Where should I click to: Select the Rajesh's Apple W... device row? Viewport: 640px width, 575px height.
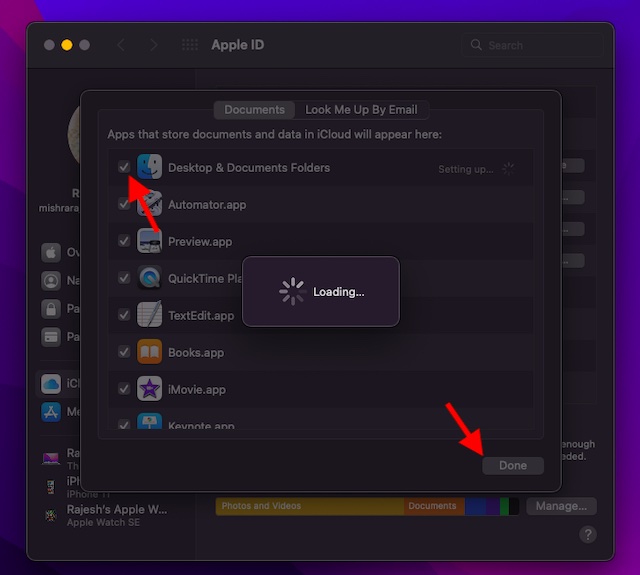coord(105,515)
